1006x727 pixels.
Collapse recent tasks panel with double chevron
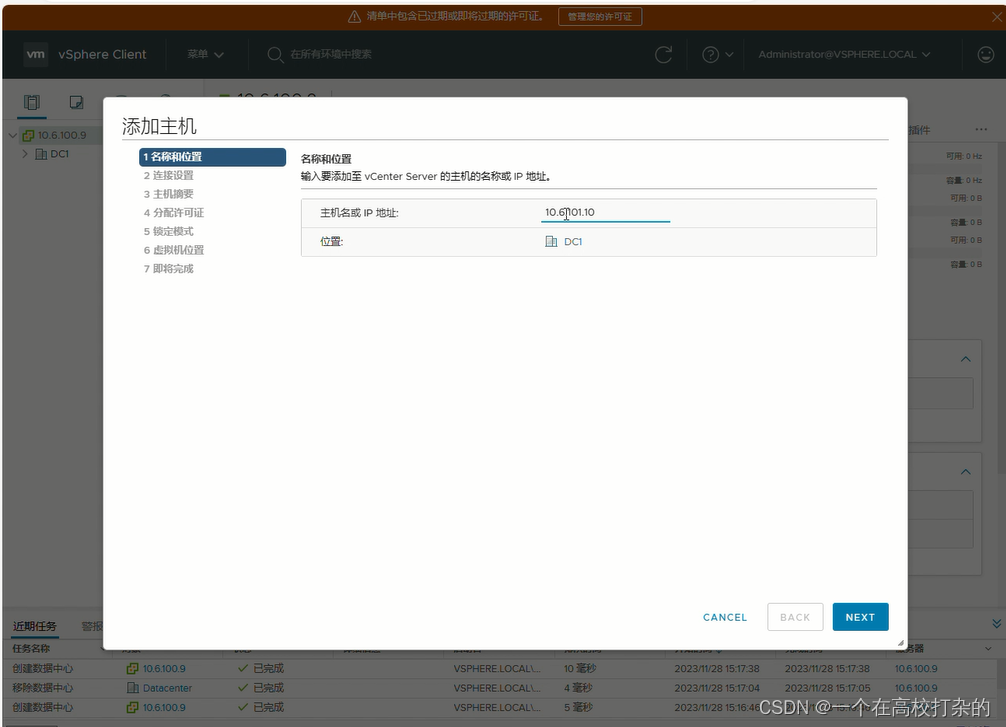(996, 624)
